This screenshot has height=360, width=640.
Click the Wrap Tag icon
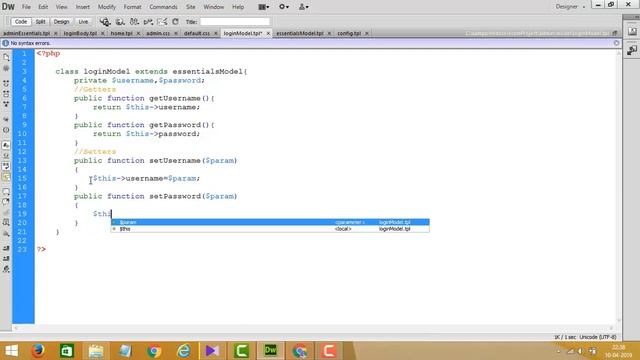point(6,213)
